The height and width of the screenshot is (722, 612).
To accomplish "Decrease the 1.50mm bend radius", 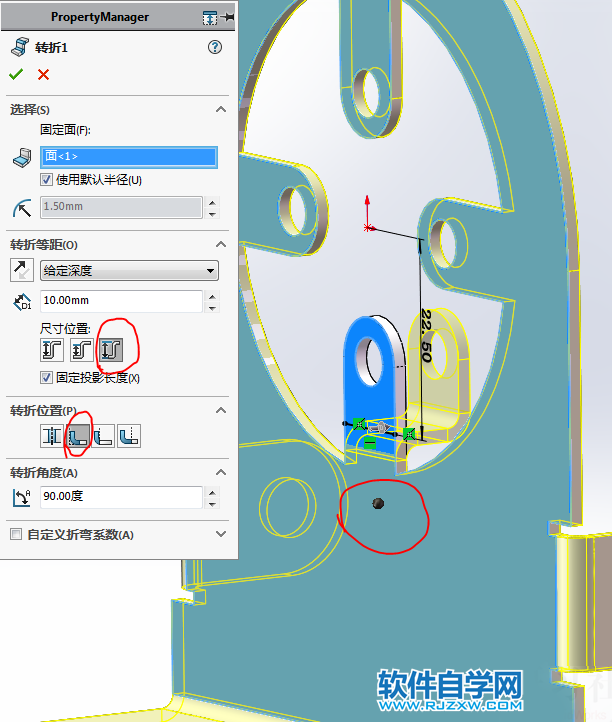I will (212, 214).
